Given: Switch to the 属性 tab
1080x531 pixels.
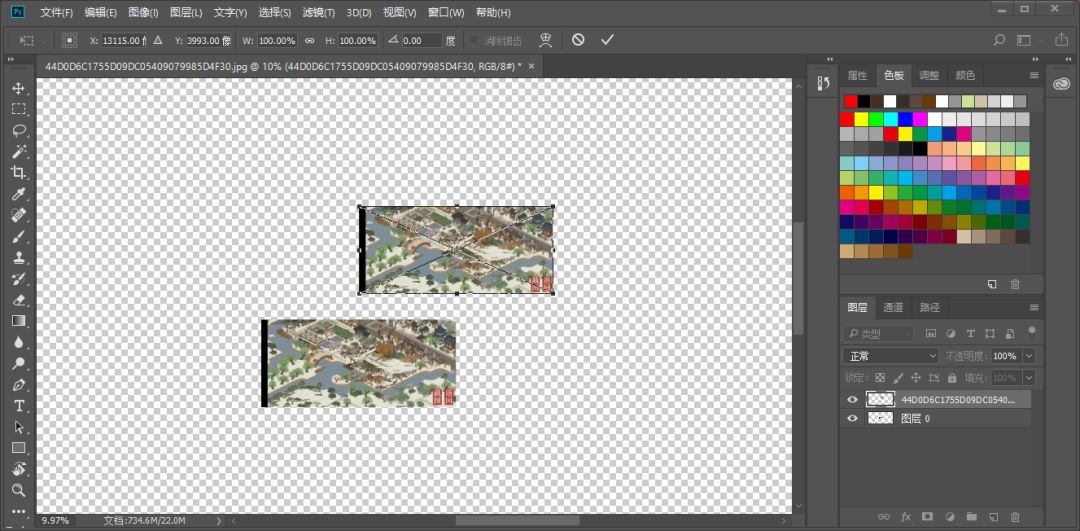Looking at the screenshot, I should pyautogui.click(x=858, y=75).
